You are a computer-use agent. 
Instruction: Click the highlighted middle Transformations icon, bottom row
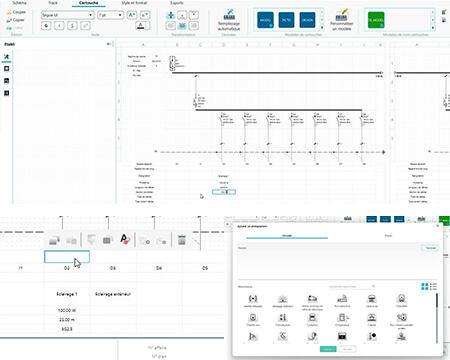182,26
